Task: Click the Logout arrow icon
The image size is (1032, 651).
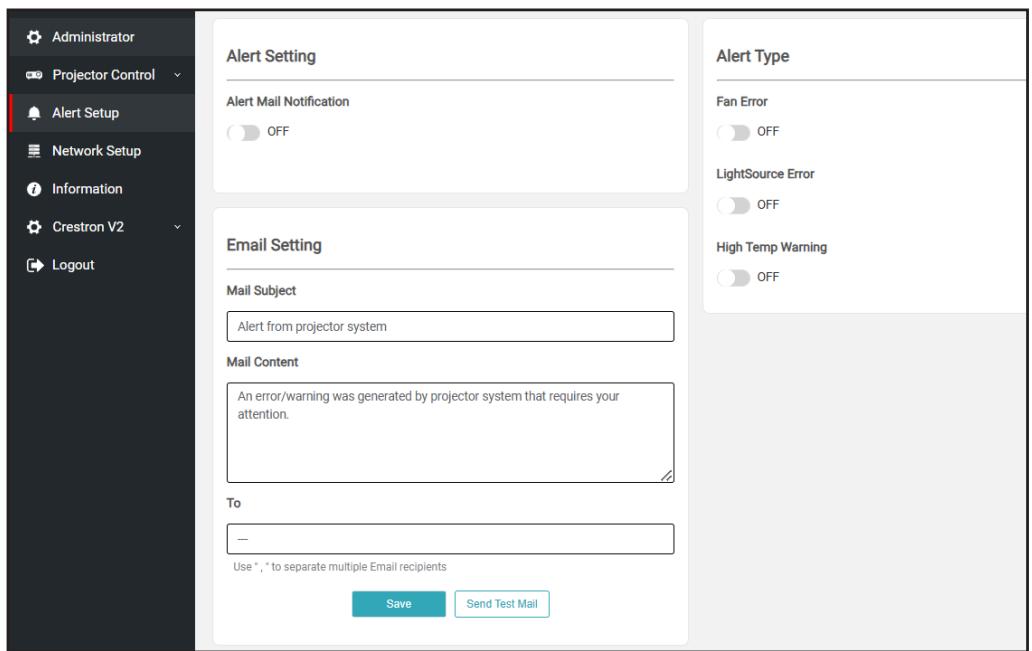Action: coord(34,265)
